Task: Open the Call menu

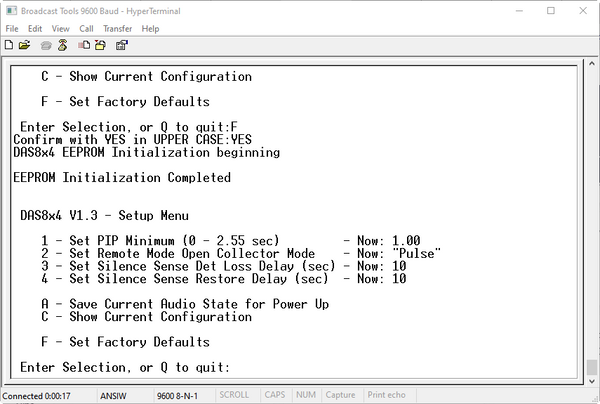Action: click(86, 29)
